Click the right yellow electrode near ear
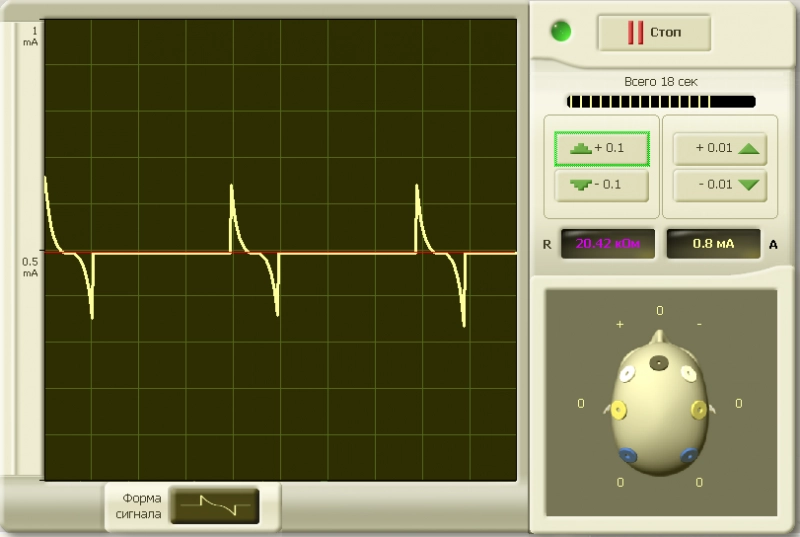The height and width of the screenshot is (537, 800). tap(699, 408)
